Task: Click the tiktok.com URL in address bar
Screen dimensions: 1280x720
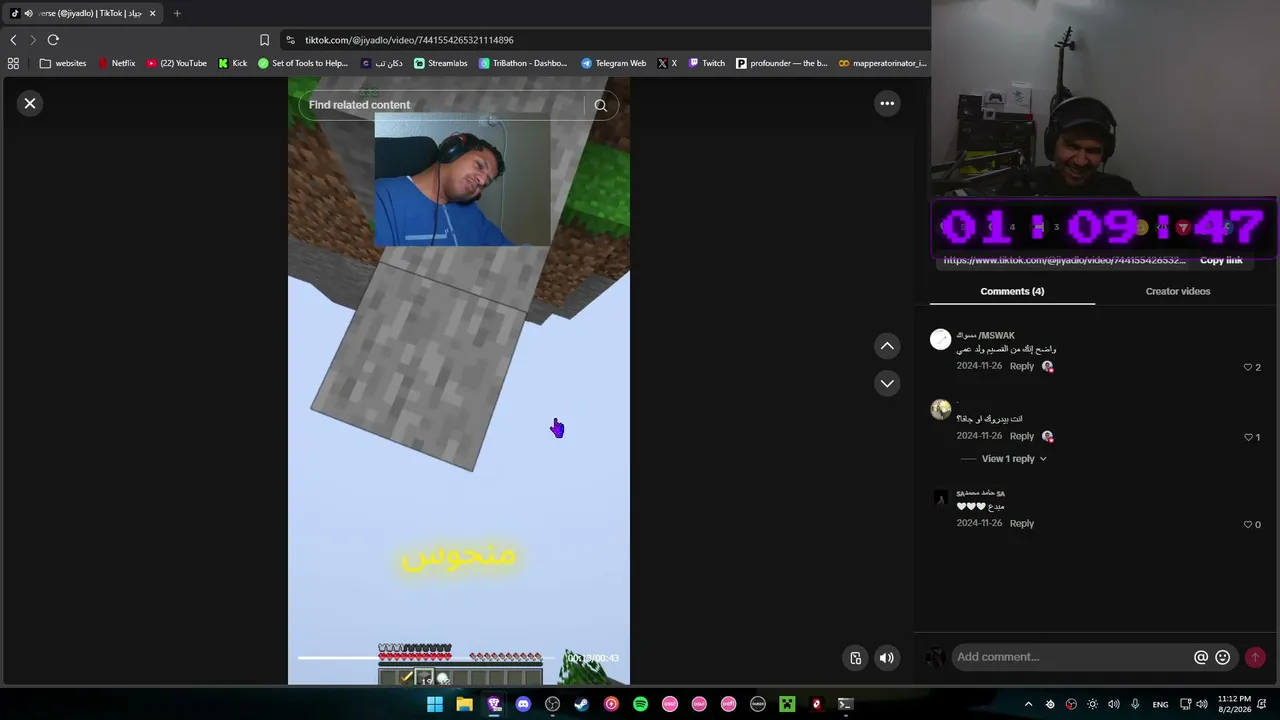Action: coord(409,40)
